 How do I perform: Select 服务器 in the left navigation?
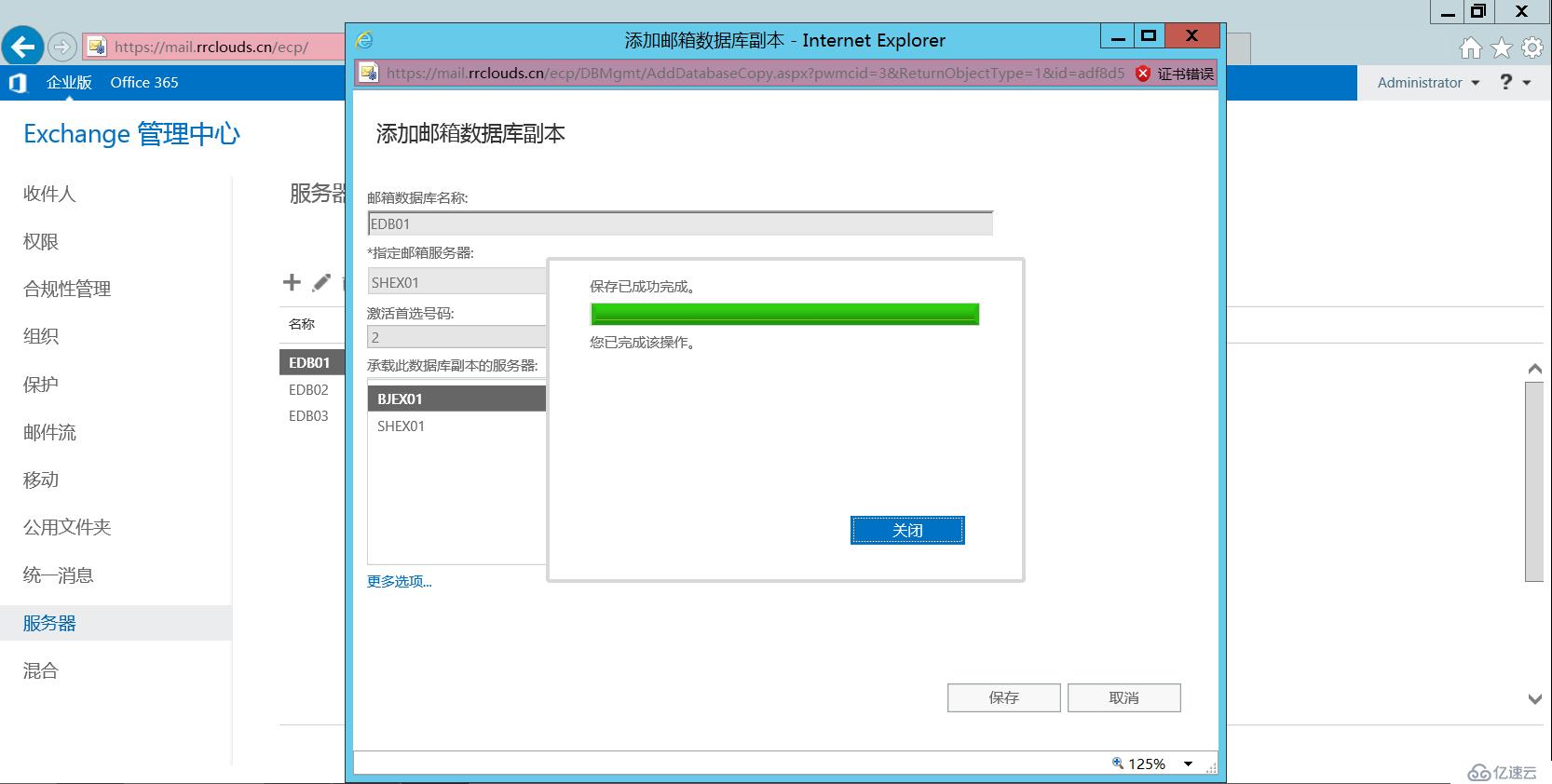116,623
